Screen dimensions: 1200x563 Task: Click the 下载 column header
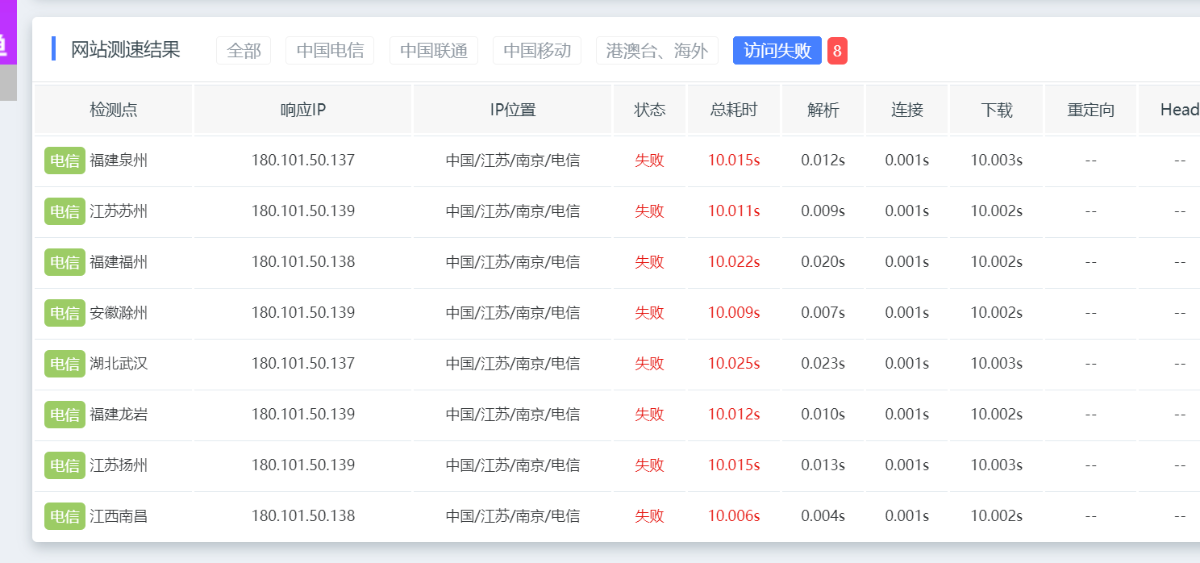click(x=996, y=110)
